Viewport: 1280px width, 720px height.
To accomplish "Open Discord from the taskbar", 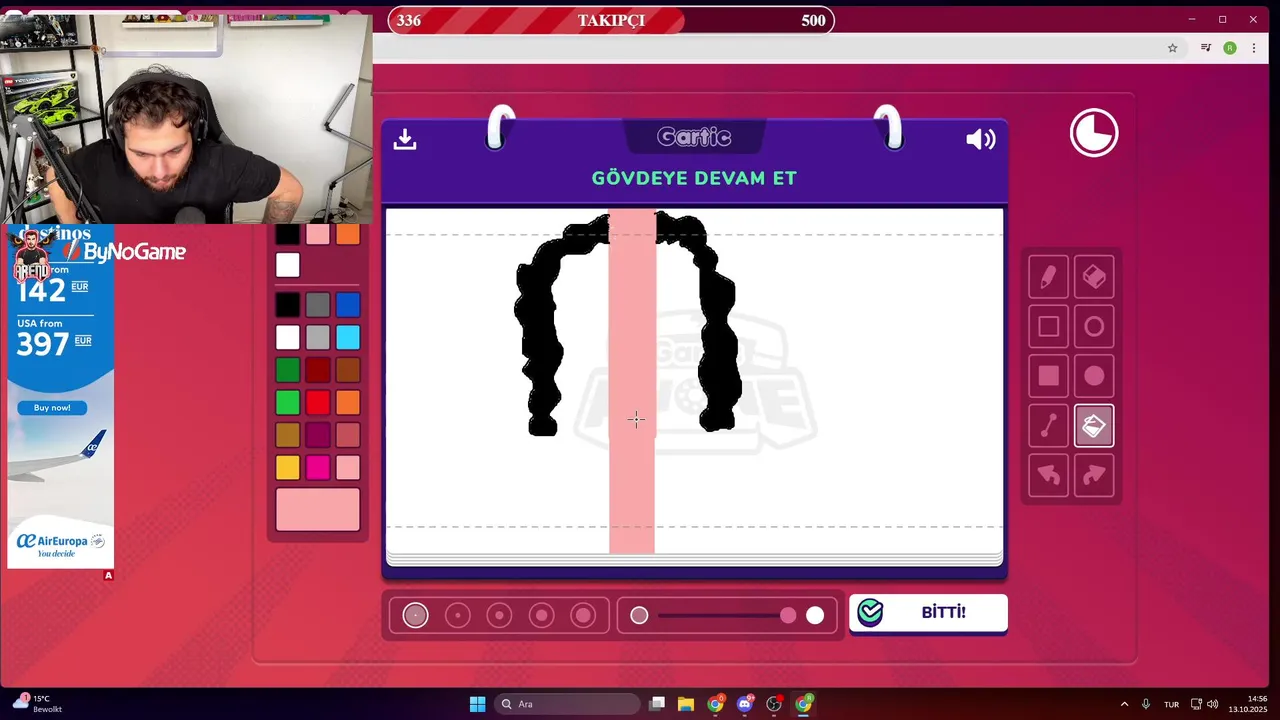I will coord(745,704).
